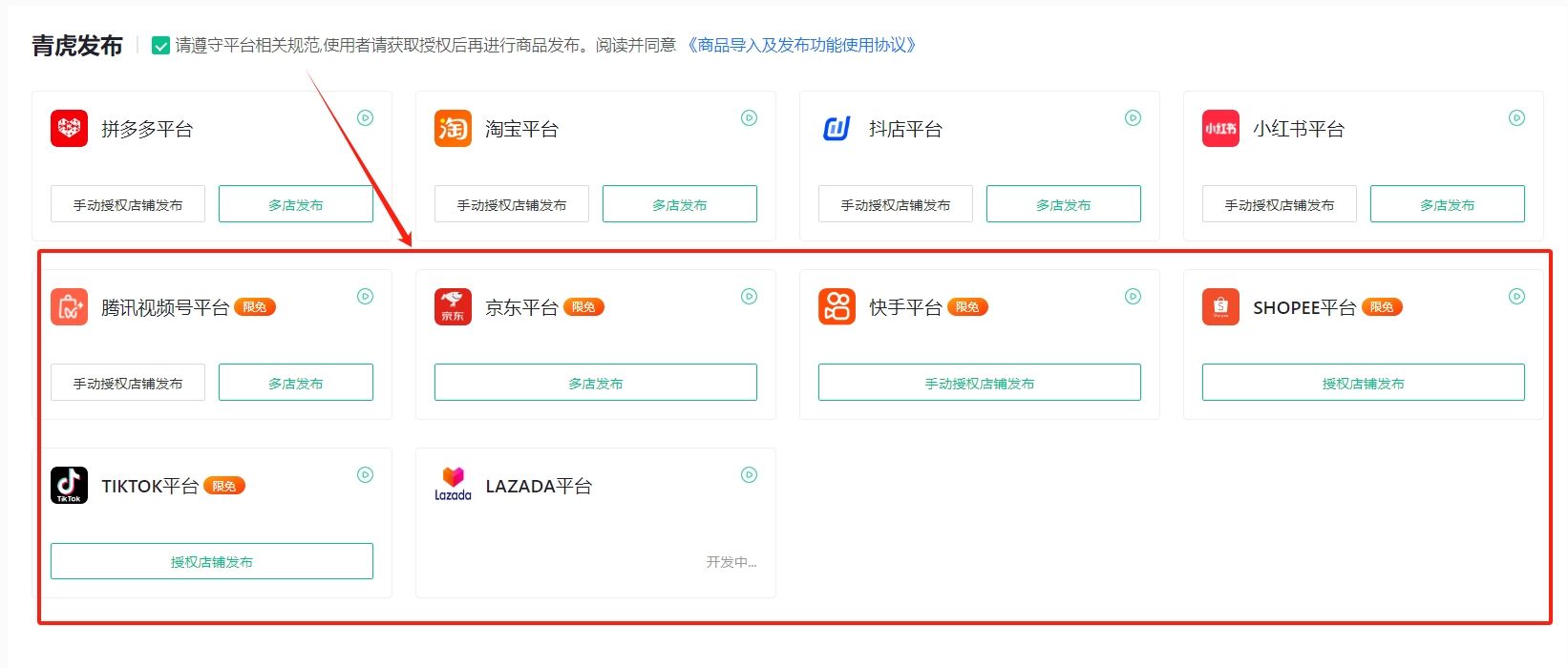Click the 快手平台 name text
The height and width of the screenshot is (668, 1568).
click(905, 307)
